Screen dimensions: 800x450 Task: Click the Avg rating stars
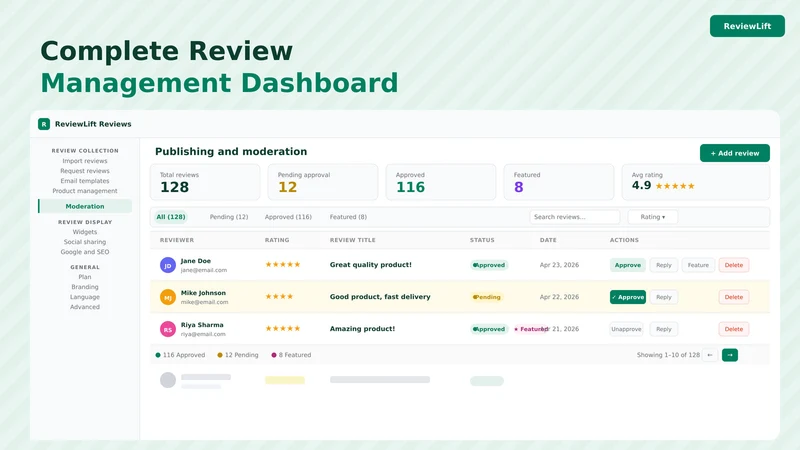coord(675,186)
